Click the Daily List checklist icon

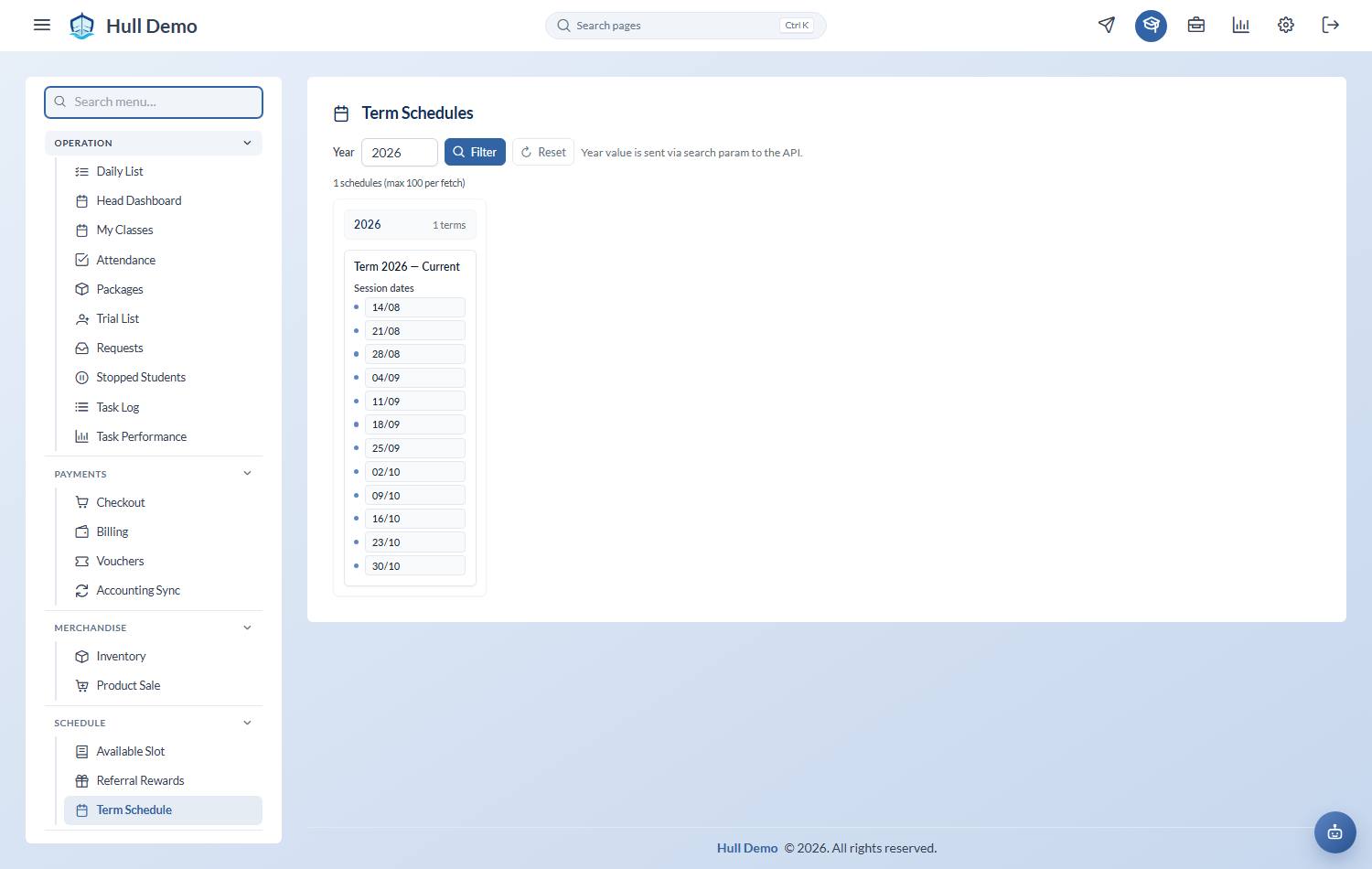[x=81, y=171]
